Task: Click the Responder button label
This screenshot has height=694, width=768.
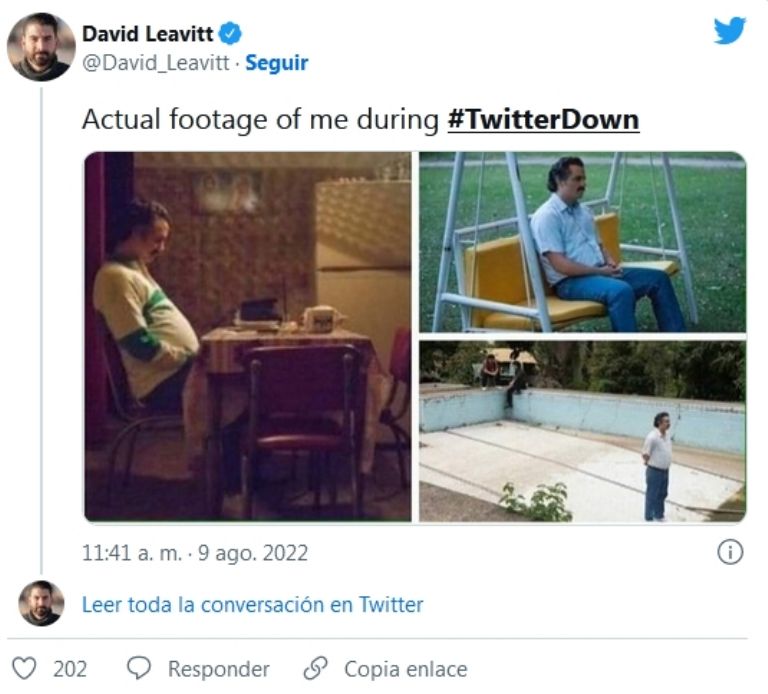Action: pyautogui.click(x=218, y=668)
